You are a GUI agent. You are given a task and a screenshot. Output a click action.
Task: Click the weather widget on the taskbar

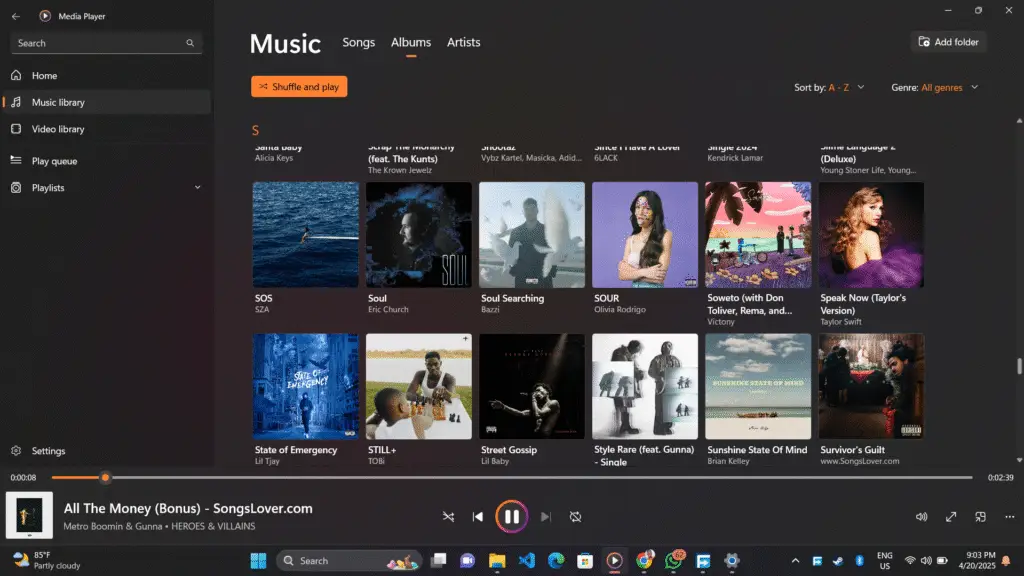pos(47,560)
